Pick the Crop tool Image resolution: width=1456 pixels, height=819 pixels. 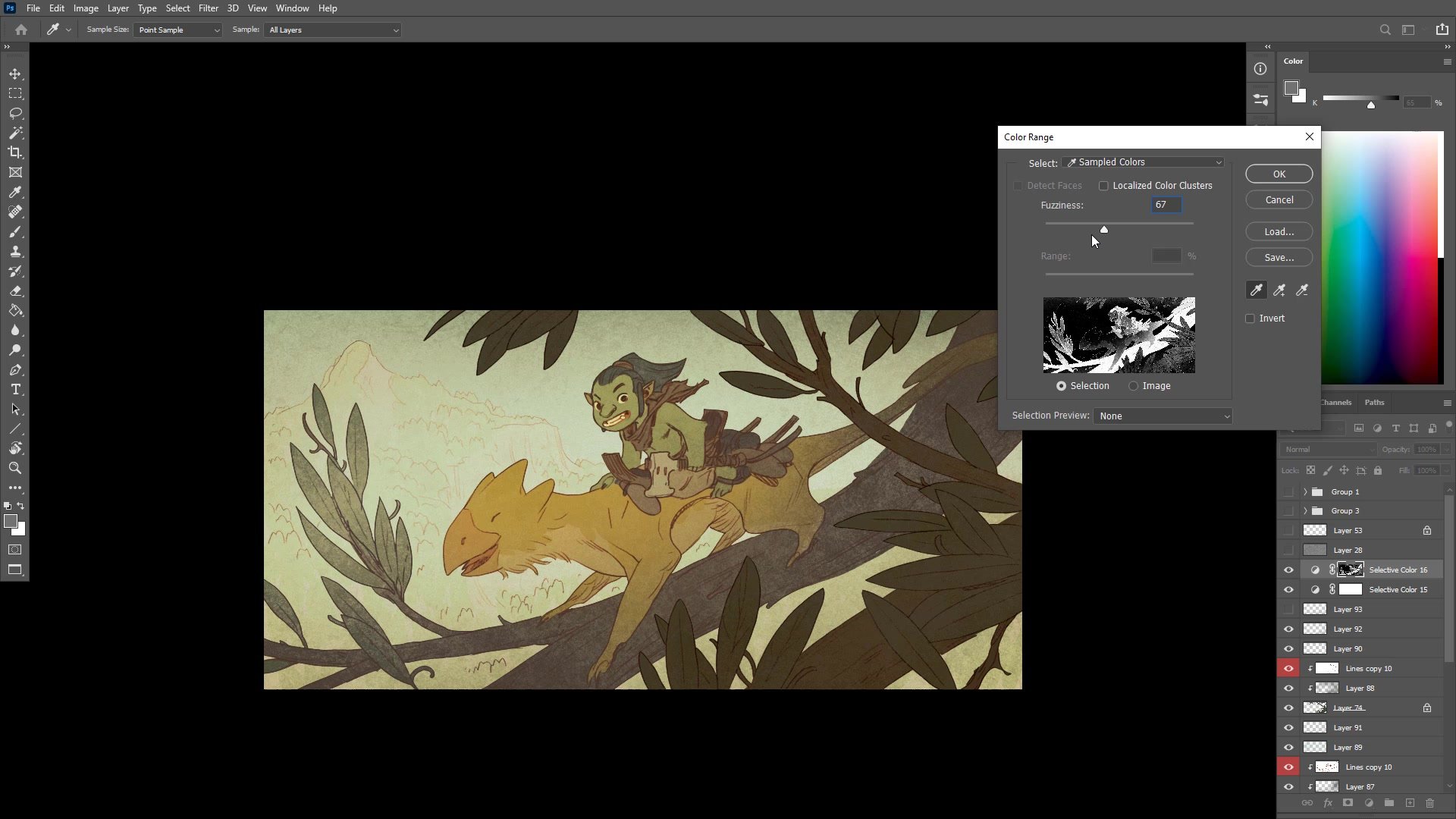(15, 152)
